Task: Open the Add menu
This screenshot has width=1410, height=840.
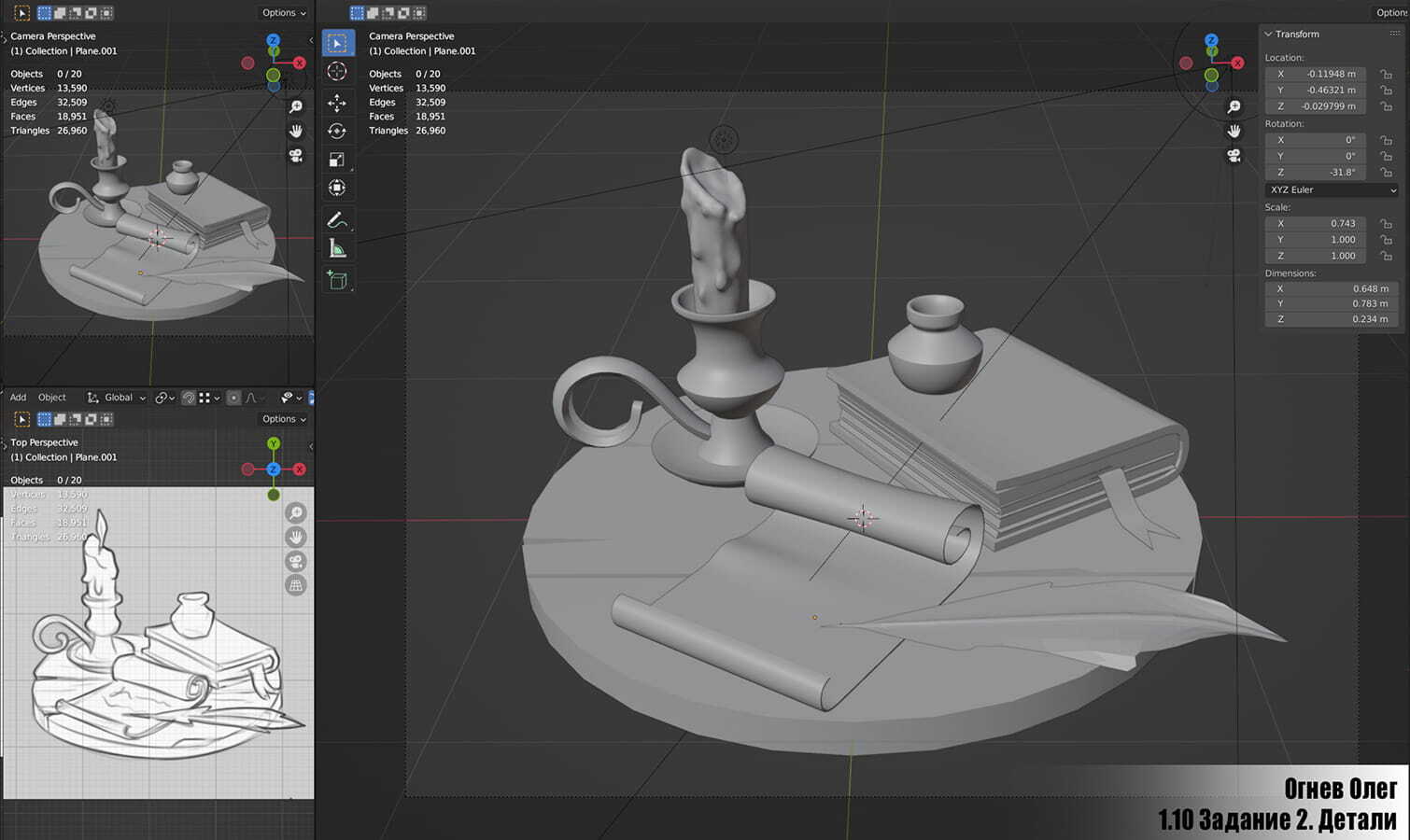Action: pos(18,398)
